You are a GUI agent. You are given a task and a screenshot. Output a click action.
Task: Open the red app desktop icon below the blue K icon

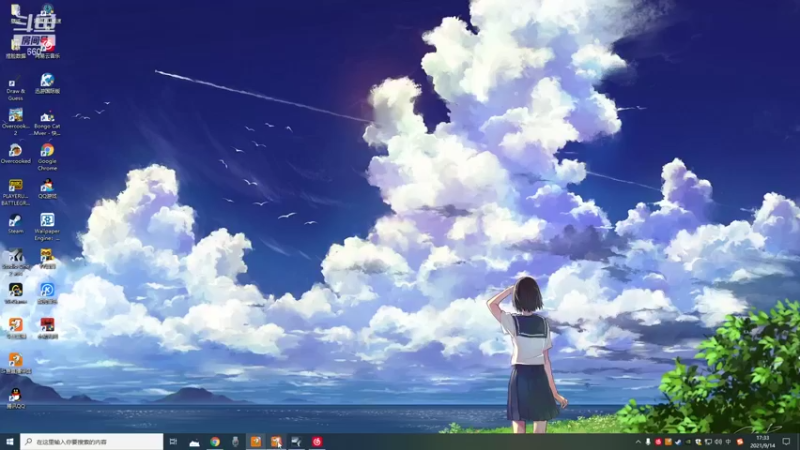(47, 329)
